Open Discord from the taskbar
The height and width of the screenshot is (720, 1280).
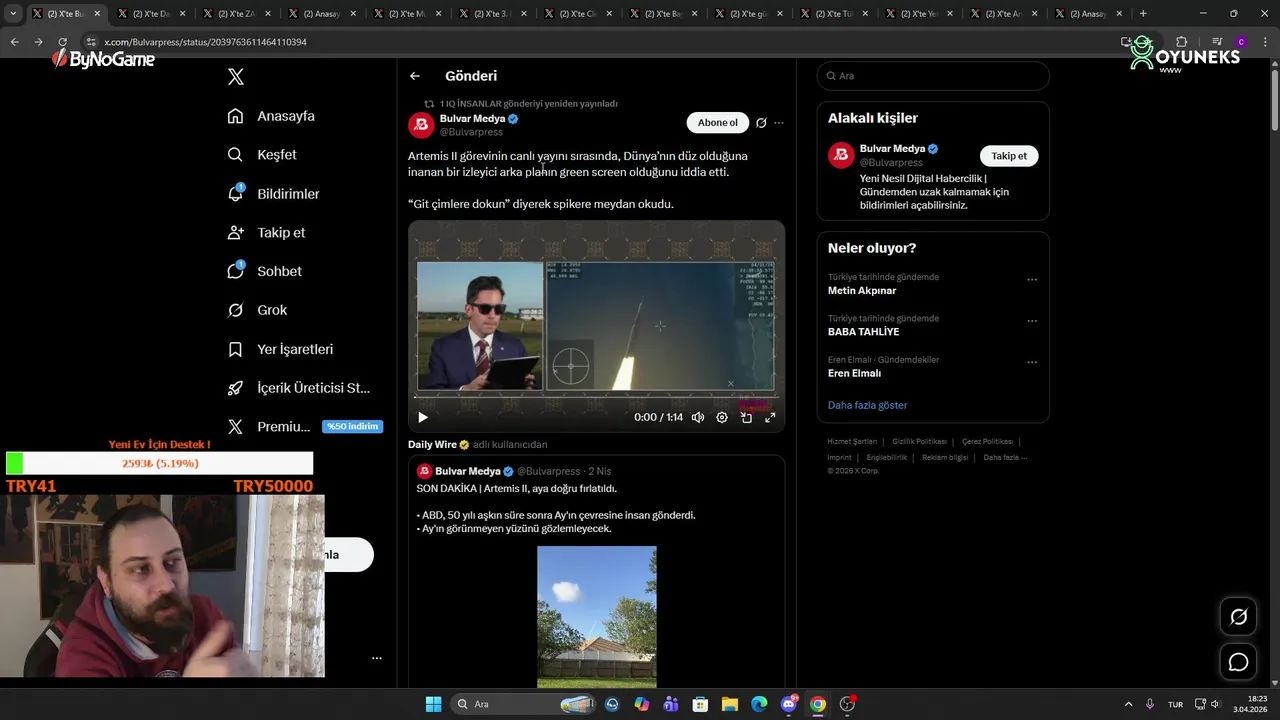tap(788, 704)
